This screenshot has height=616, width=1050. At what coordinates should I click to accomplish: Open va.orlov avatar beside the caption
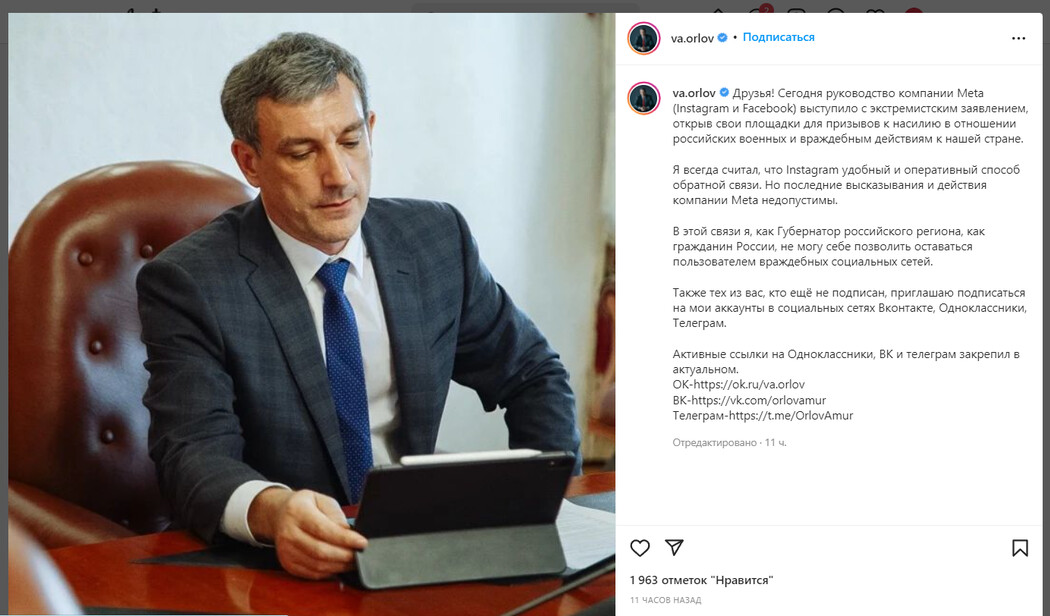644,98
